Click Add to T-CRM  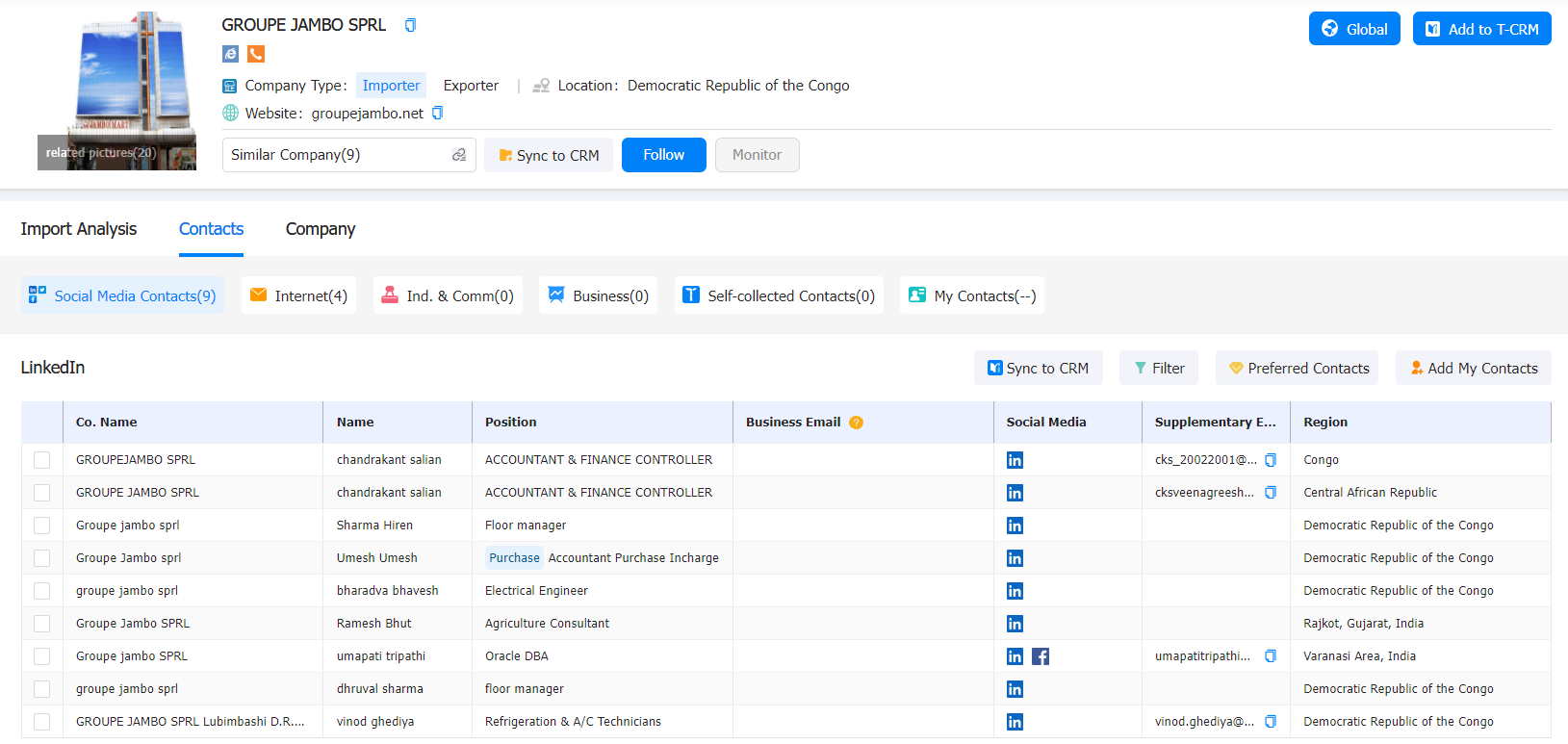click(1481, 29)
